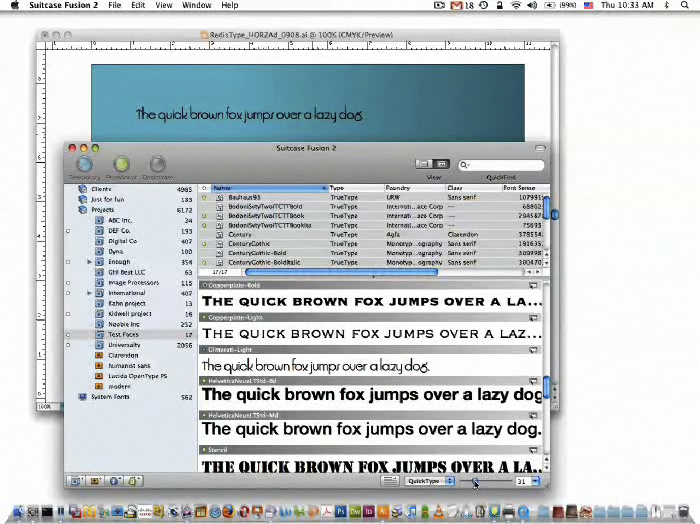Screen dimensions: 700x524
Task: Open QuickFind magnifier search options
Action: point(464,165)
